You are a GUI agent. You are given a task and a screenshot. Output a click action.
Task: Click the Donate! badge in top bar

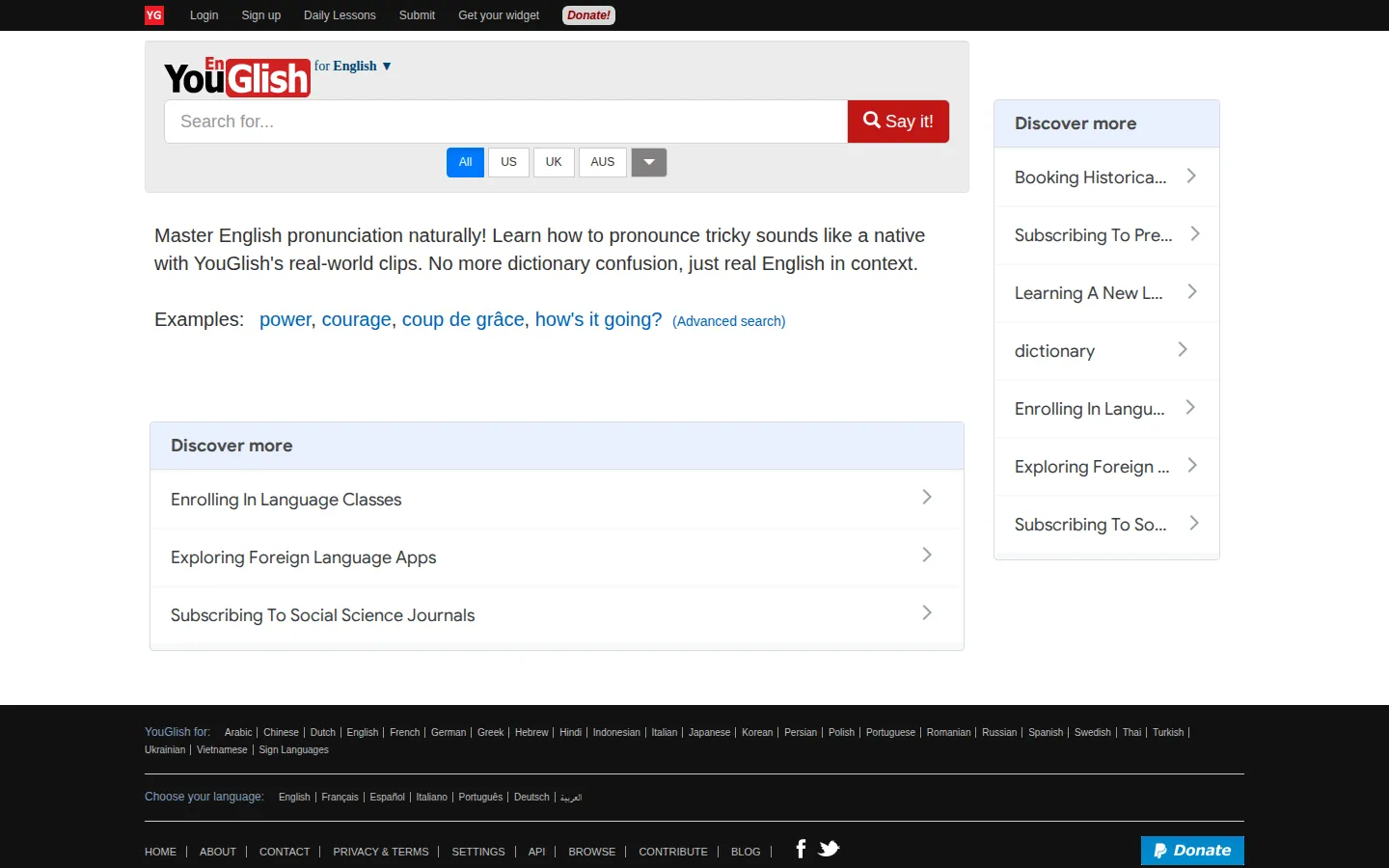coord(588,15)
